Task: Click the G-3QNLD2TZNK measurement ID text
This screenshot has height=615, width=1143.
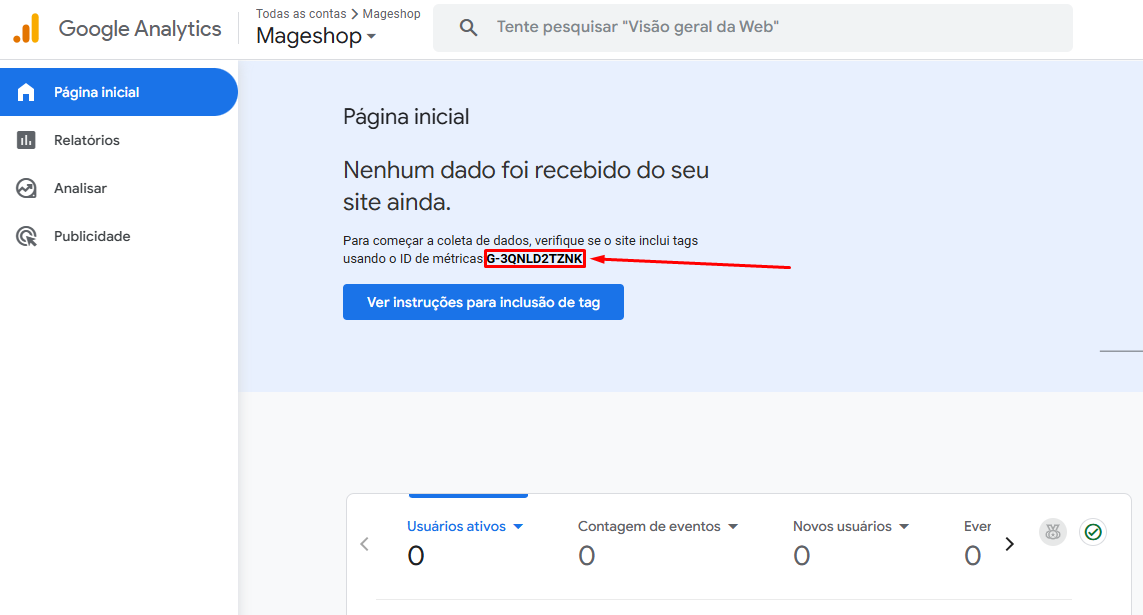Action: click(535, 259)
